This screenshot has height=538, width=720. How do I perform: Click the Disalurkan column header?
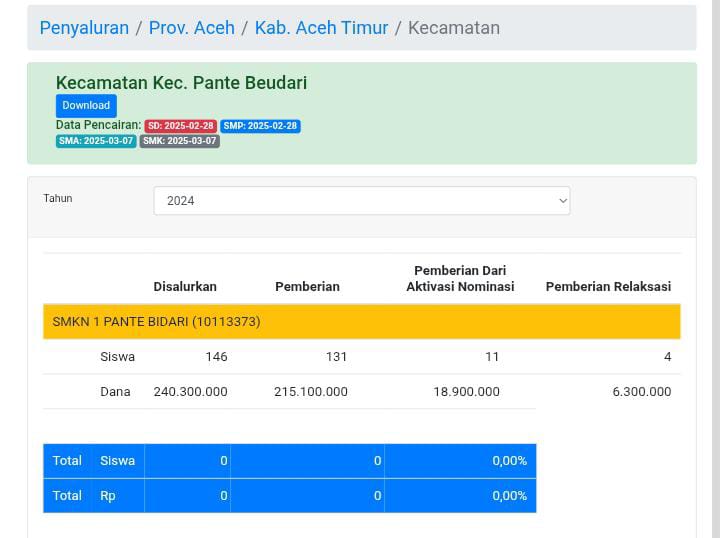pyautogui.click(x=185, y=286)
